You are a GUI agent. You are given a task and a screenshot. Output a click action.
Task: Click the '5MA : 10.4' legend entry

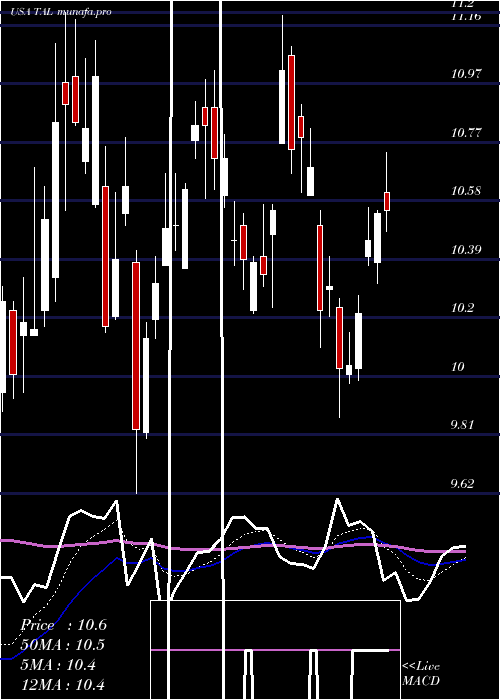coord(58,665)
